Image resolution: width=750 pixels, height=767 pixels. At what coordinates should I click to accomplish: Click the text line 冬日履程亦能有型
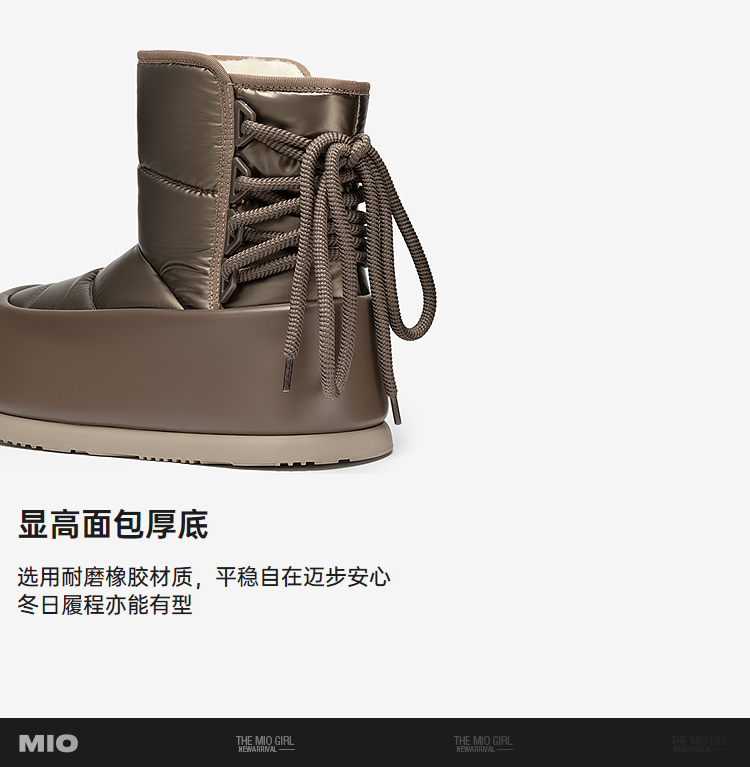pyautogui.click(x=105, y=605)
